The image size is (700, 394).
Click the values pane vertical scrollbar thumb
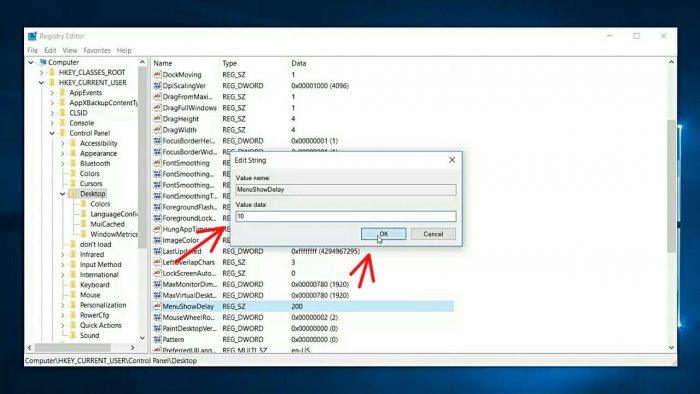coord(671,186)
